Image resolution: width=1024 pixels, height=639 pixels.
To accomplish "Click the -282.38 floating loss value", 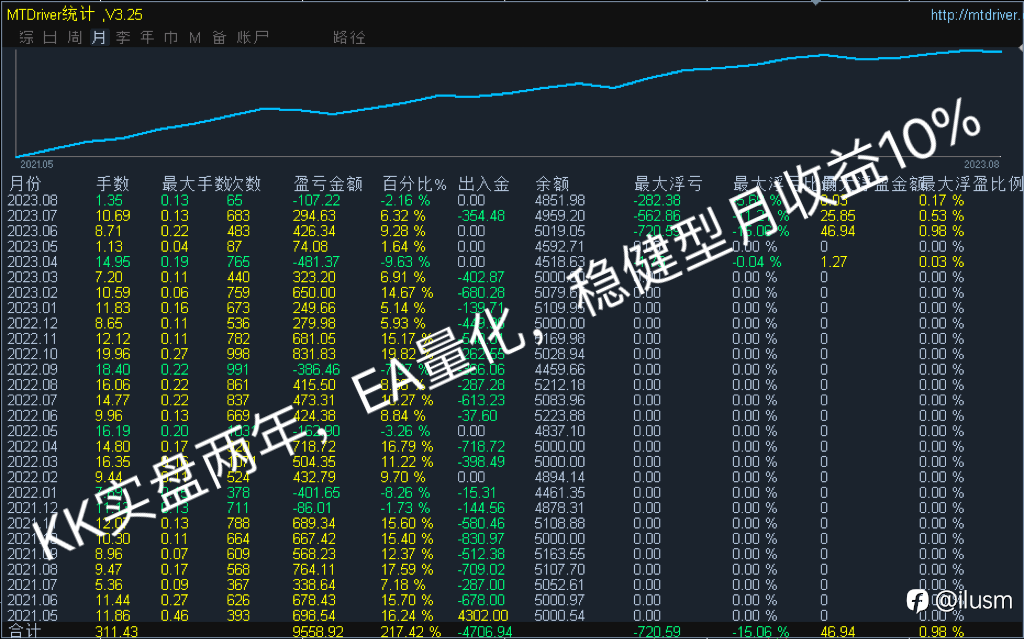I will pos(657,201).
